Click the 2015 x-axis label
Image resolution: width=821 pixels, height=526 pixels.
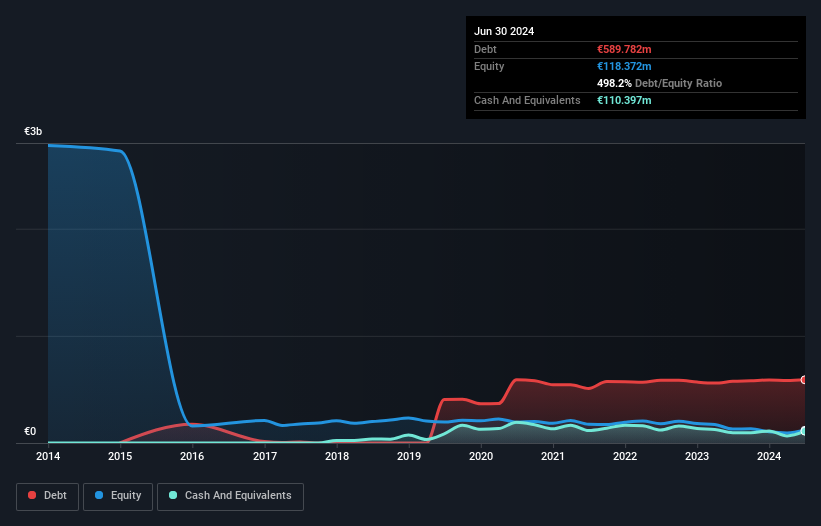[x=120, y=456]
